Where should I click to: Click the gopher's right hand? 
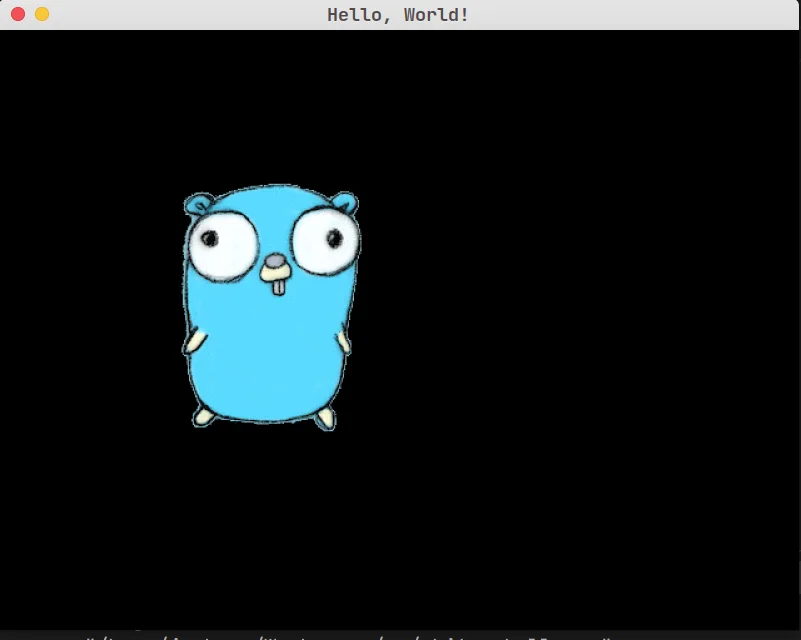tap(343, 342)
